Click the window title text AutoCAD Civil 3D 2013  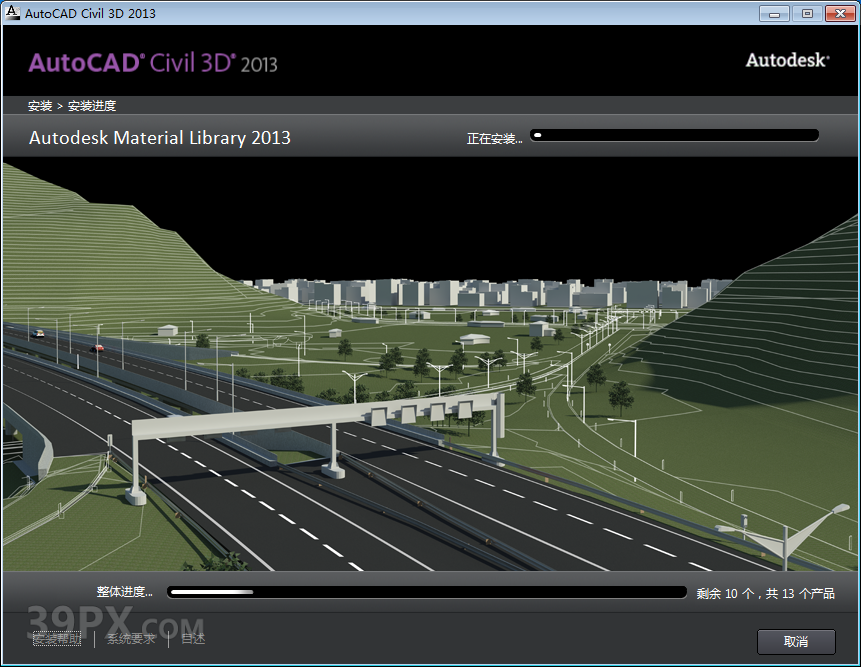[90, 13]
